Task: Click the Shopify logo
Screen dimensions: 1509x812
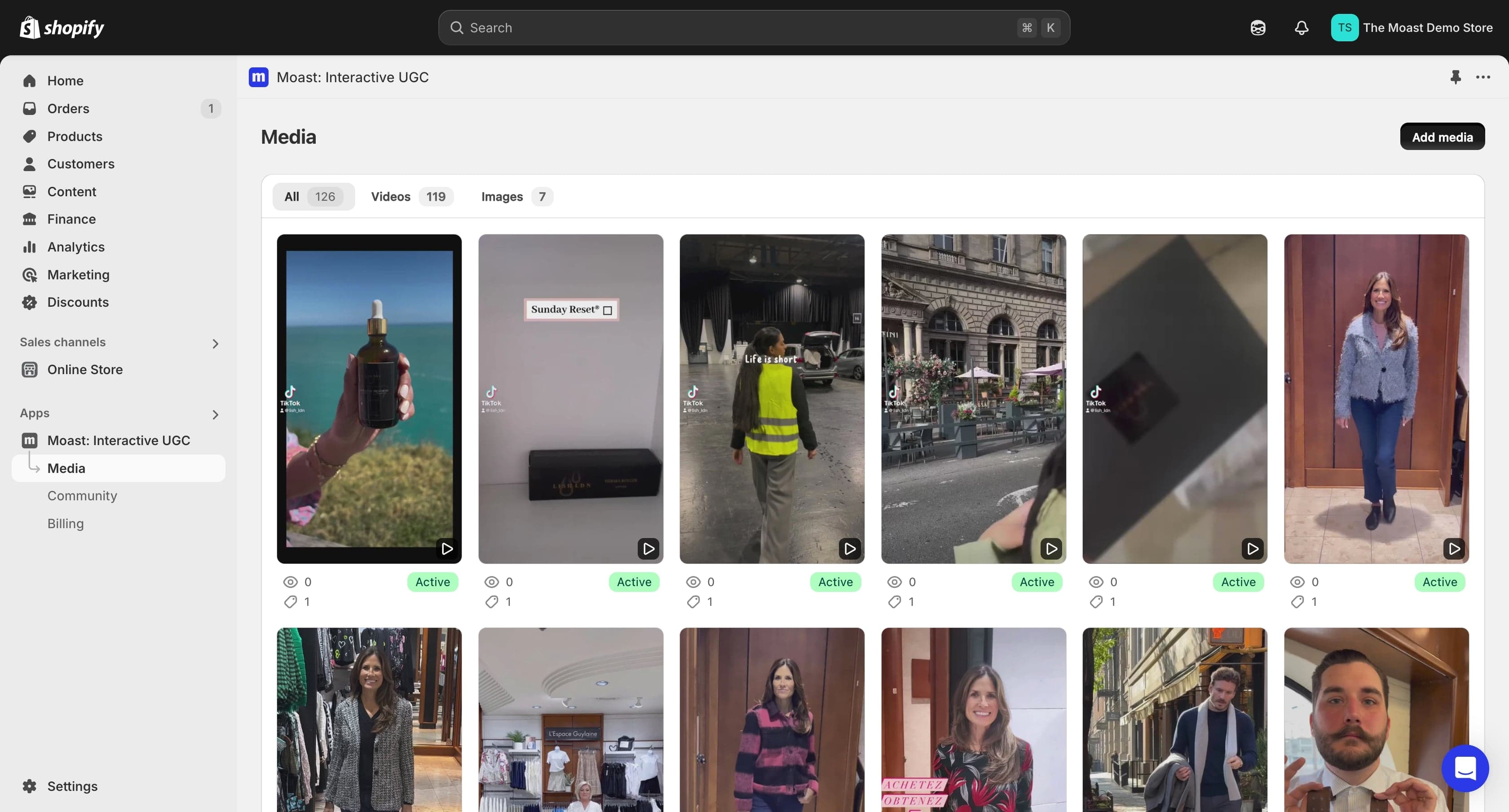Action: point(62,27)
